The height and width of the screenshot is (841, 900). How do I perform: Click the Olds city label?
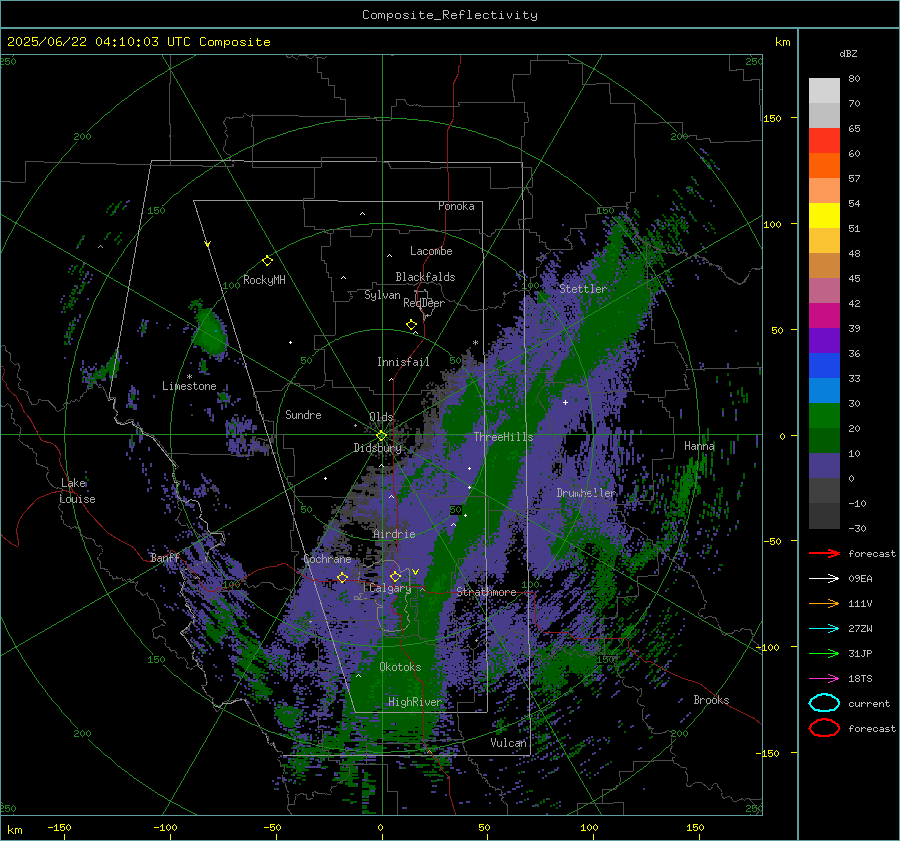381,416
